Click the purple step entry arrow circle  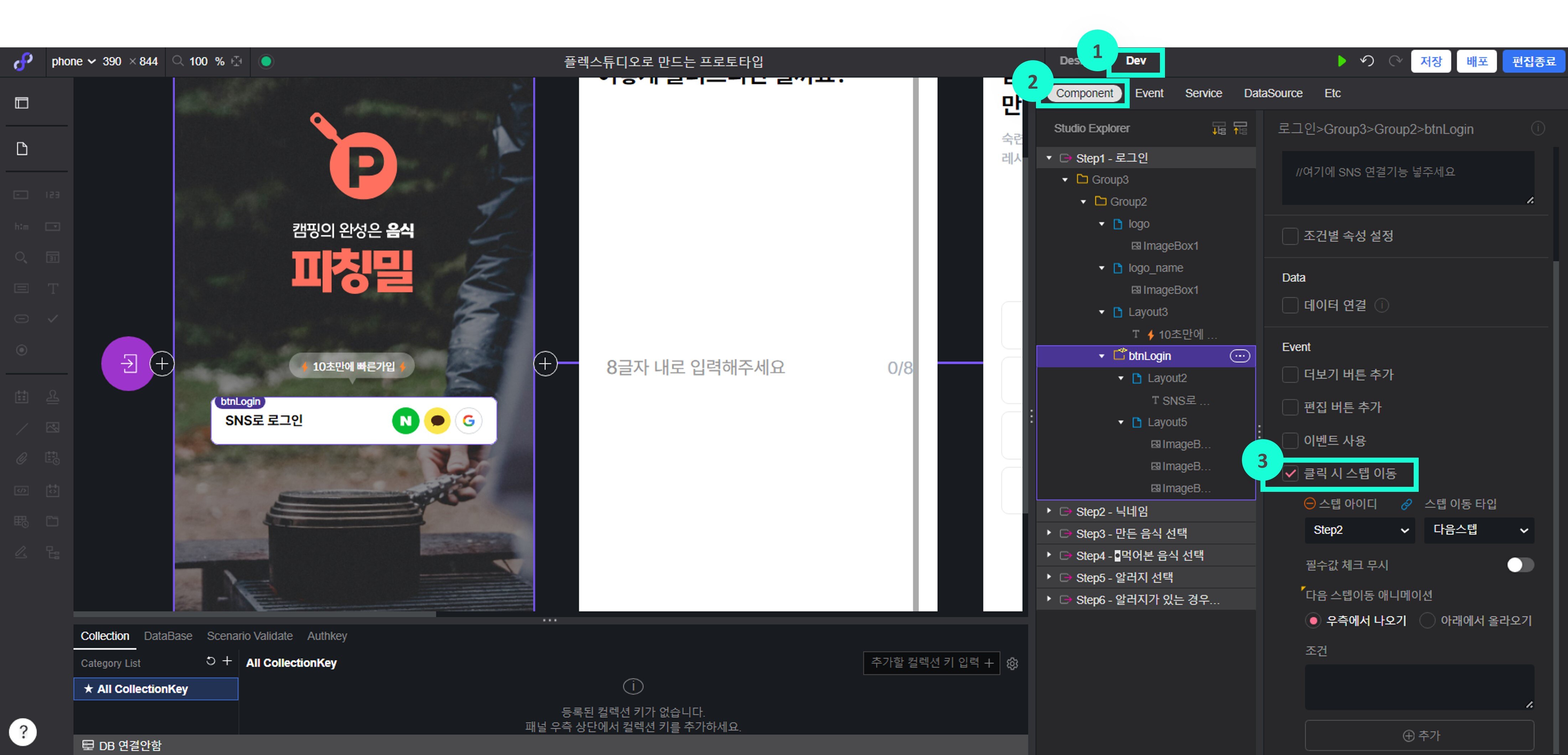tap(128, 364)
